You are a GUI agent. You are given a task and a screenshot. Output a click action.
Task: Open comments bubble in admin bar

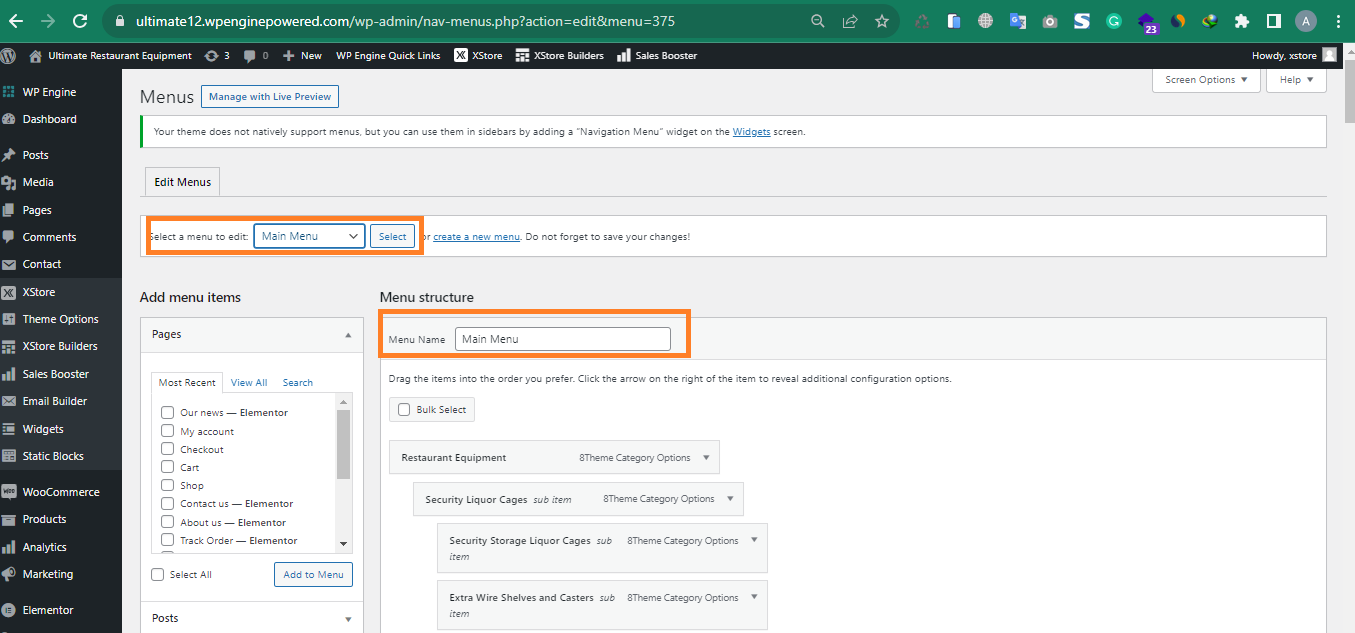point(256,55)
